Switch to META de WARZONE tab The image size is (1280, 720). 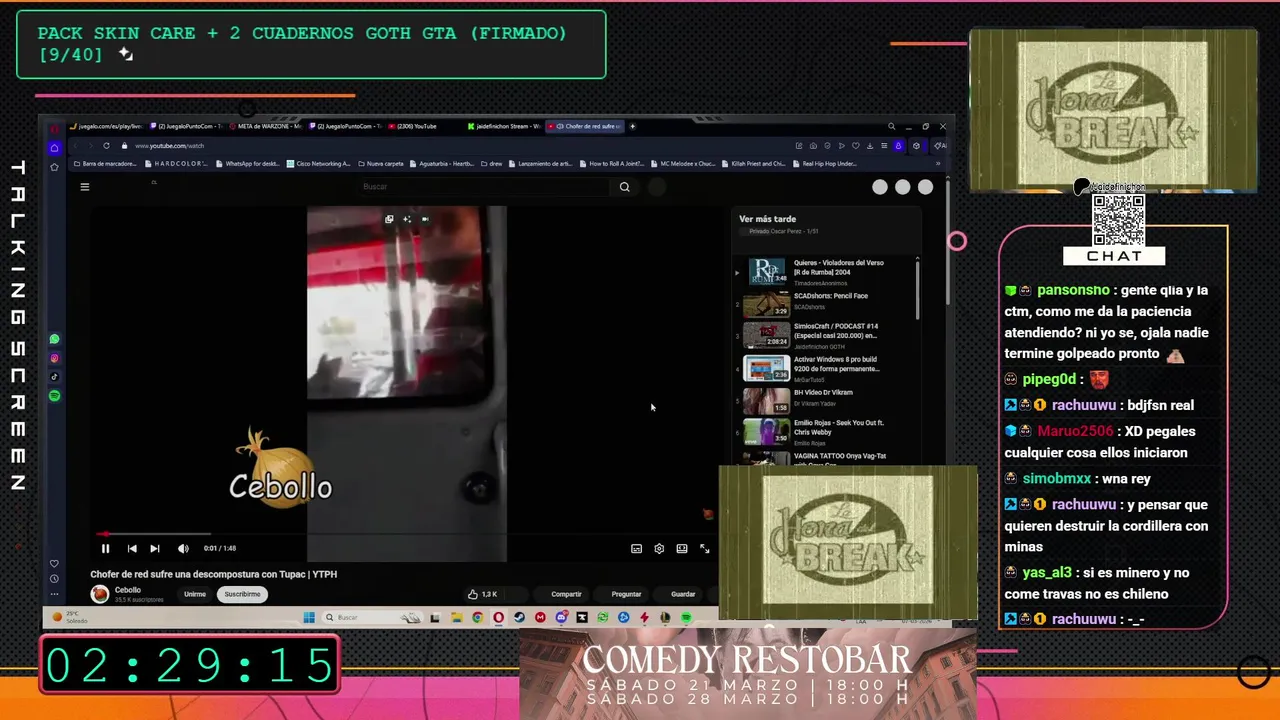[x=267, y=127]
